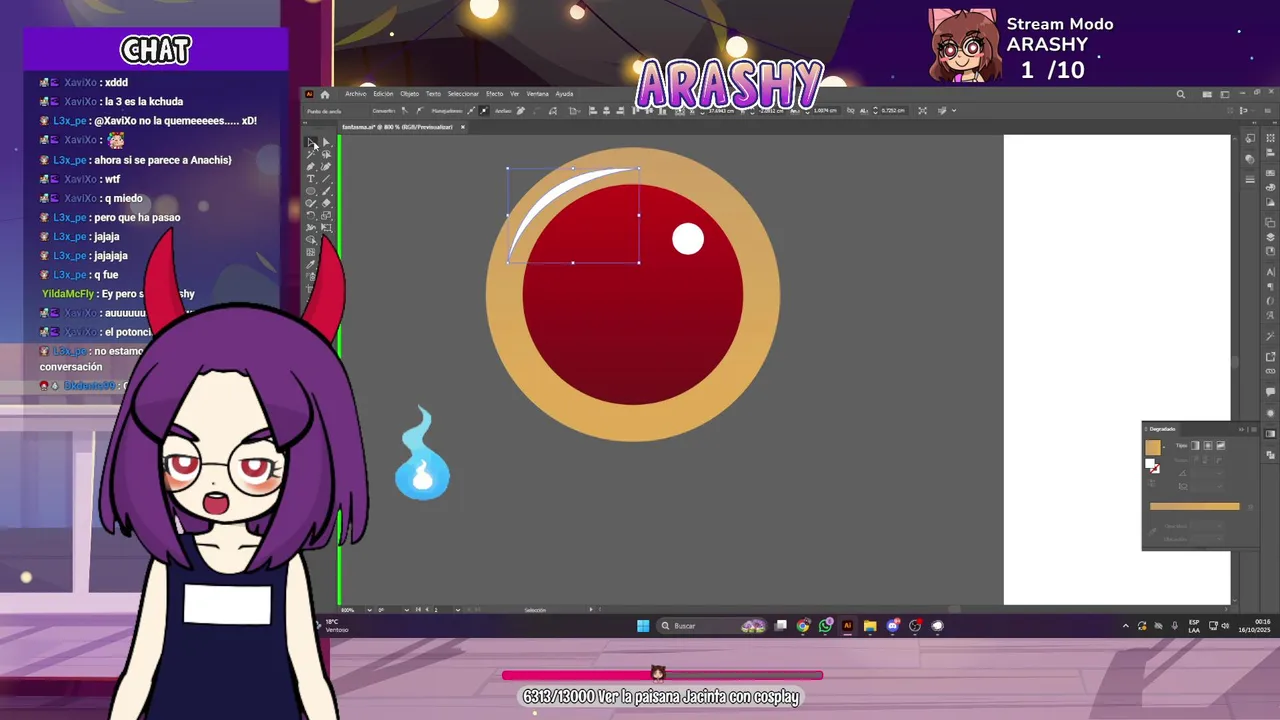Image resolution: width=1280 pixels, height=720 pixels.
Task: Open the Layers panel icon
Action: coord(1270,237)
